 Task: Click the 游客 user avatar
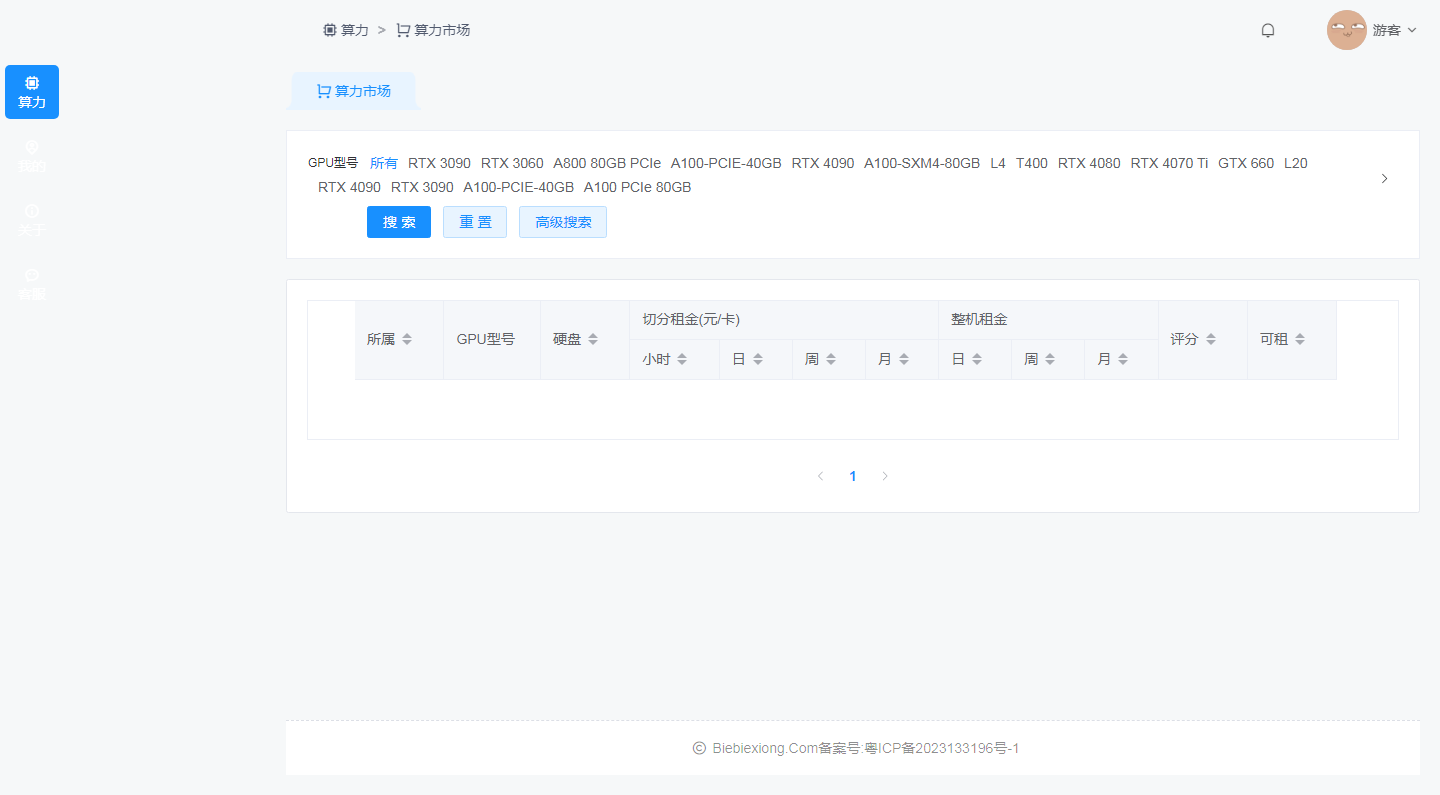point(1347,30)
